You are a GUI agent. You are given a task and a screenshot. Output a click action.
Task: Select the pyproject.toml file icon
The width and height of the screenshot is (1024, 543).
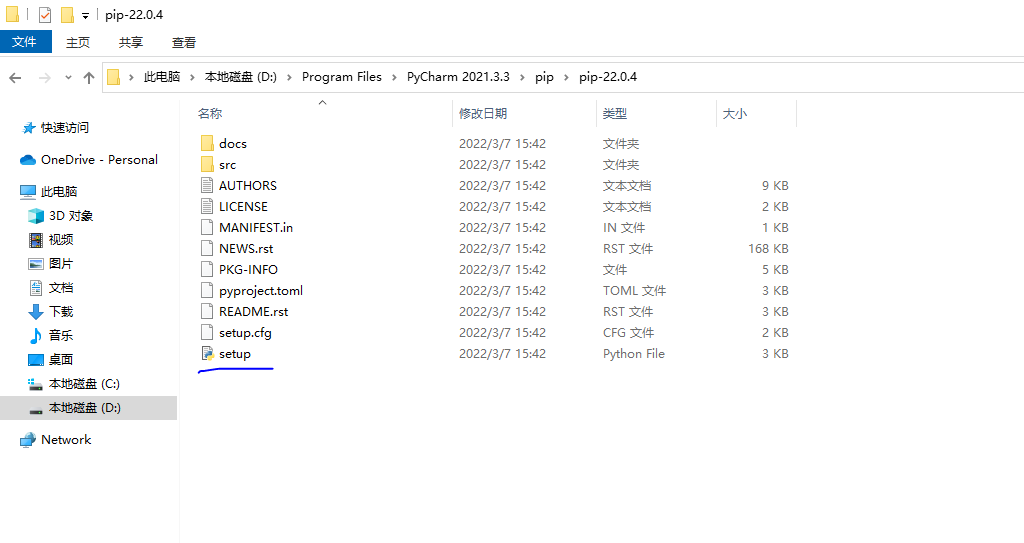207,290
